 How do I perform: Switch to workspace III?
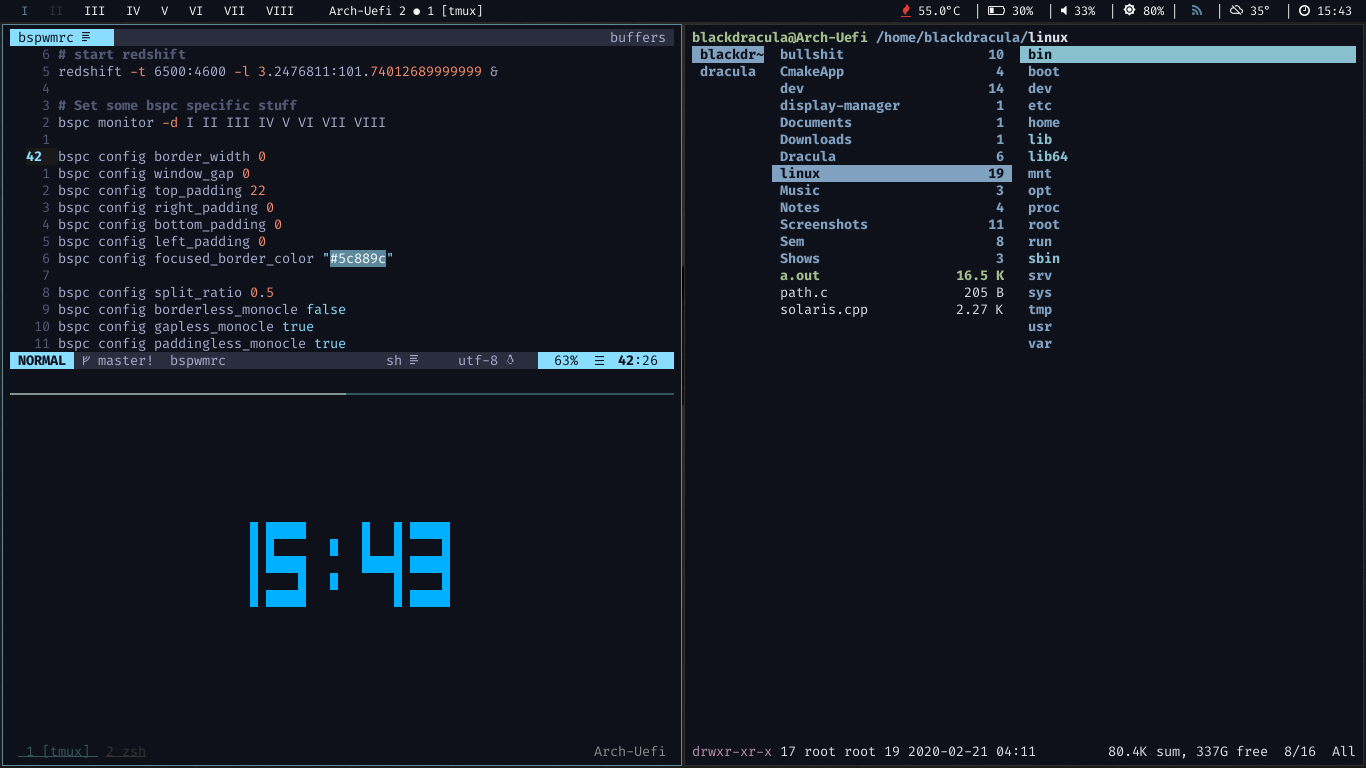pyautogui.click(x=94, y=11)
